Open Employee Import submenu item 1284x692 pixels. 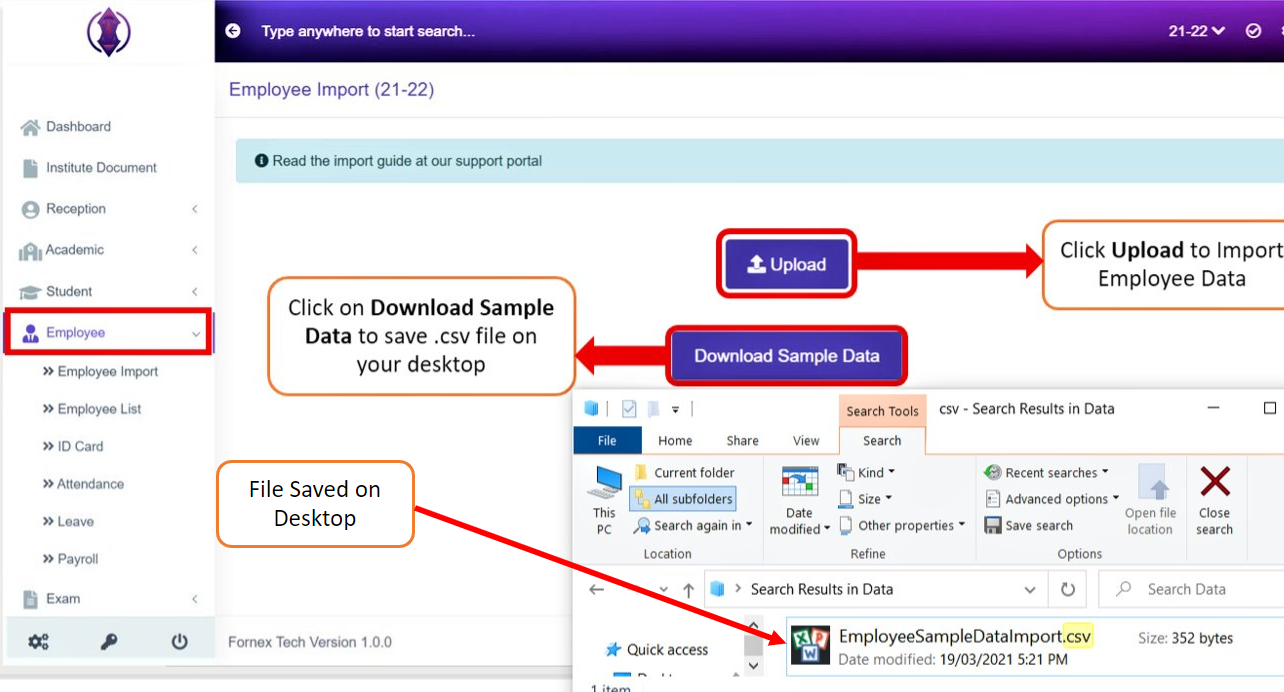[x=100, y=372]
